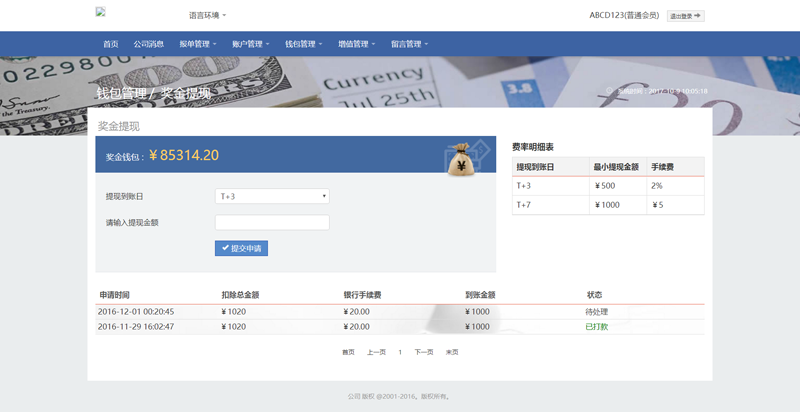The height and width of the screenshot is (412, 800).
Task: Go to previous page with 上一页
Action: coord(376,352)
